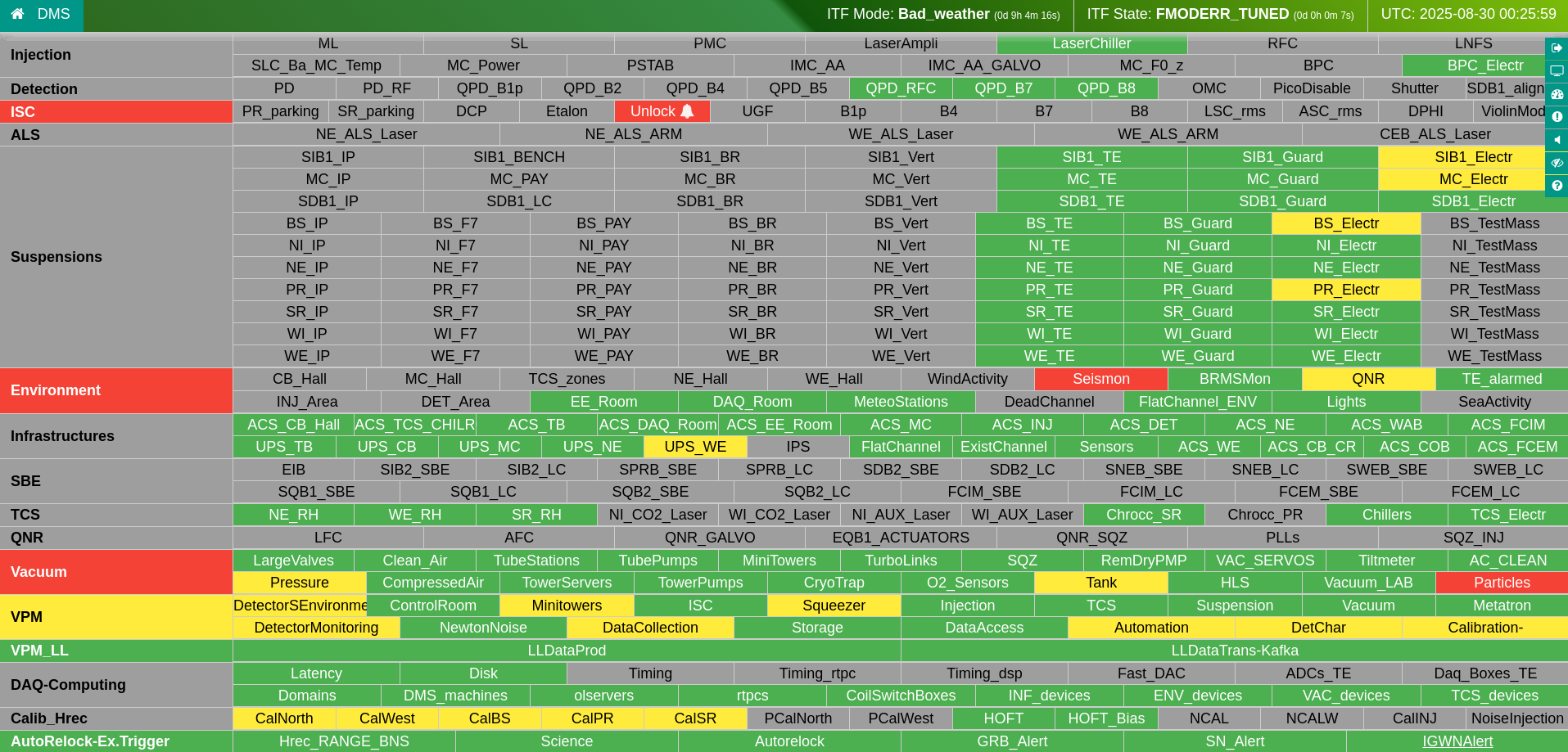Open the LargeValves cell
The width and height of the screenshot is (1568, 752).
tap(293, 561)
